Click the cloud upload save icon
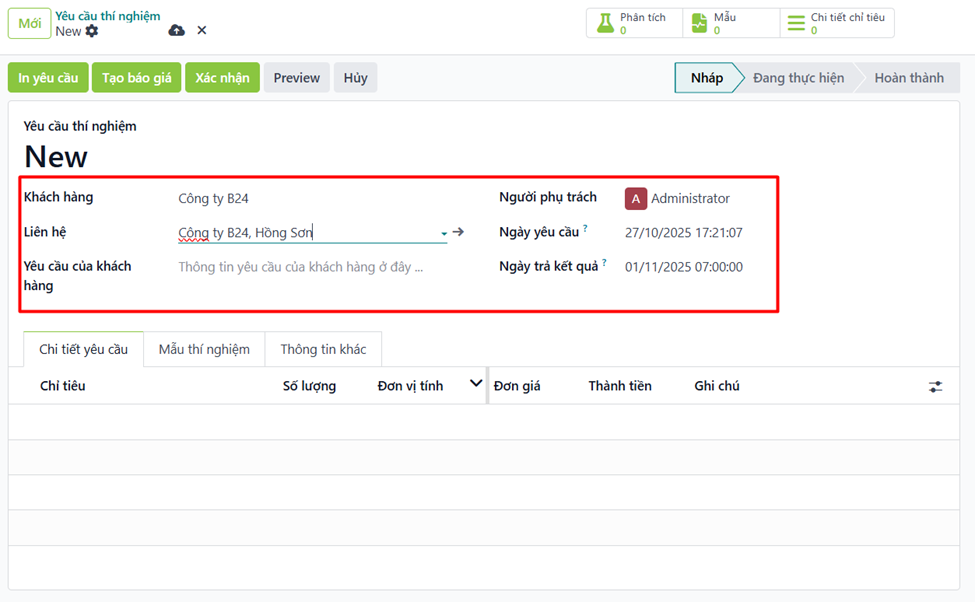975x602 pixels. (x=177, y=31)
